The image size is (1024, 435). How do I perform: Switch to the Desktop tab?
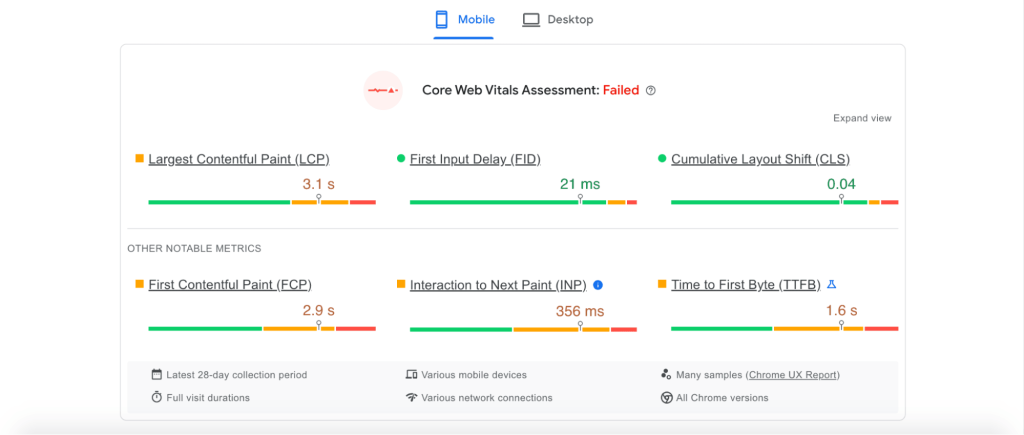[x=558, y=20]
